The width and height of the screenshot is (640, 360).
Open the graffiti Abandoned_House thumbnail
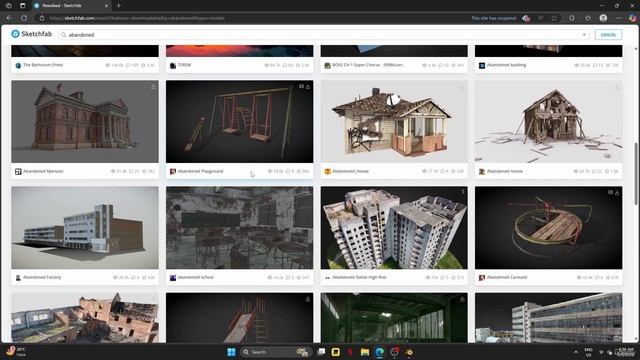pos(394,122)
